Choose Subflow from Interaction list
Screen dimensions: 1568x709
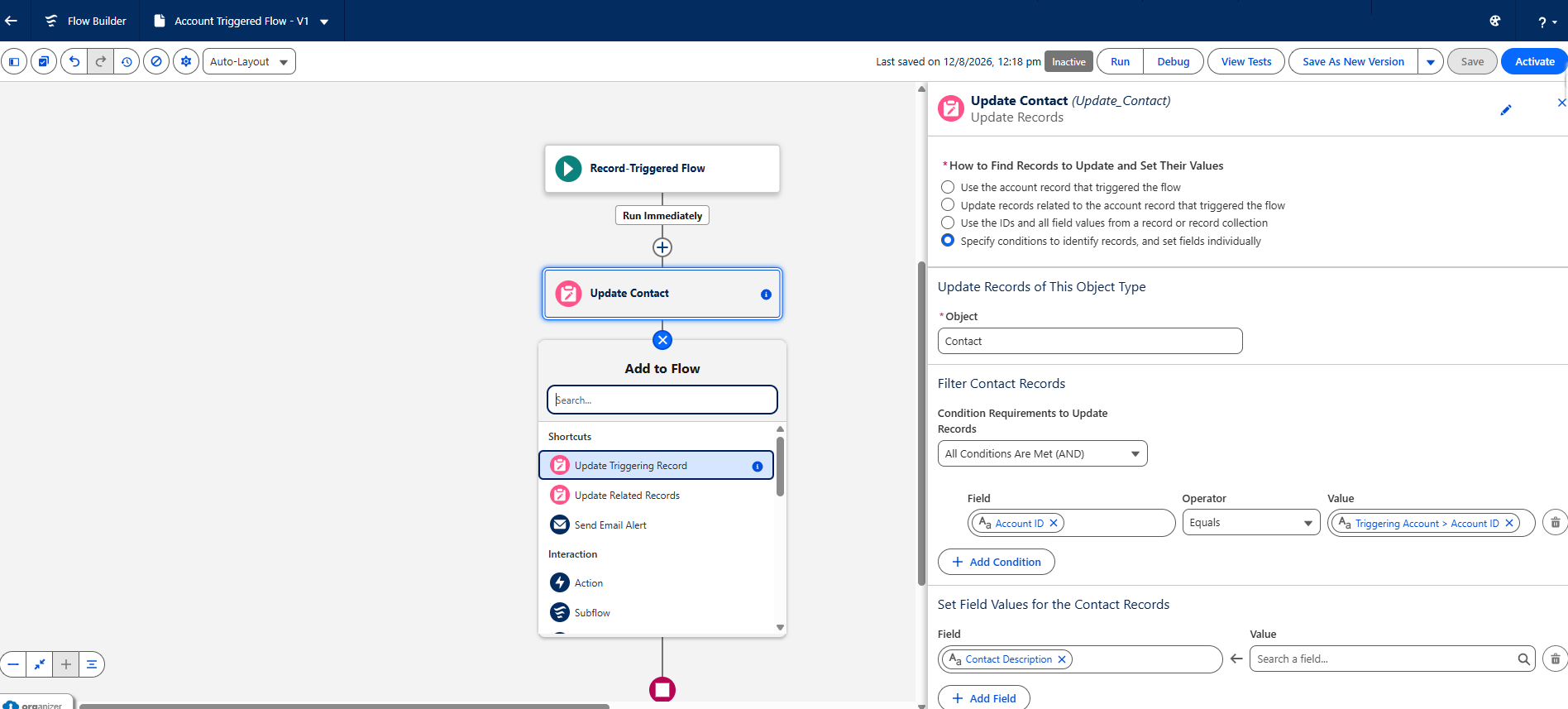657,613
